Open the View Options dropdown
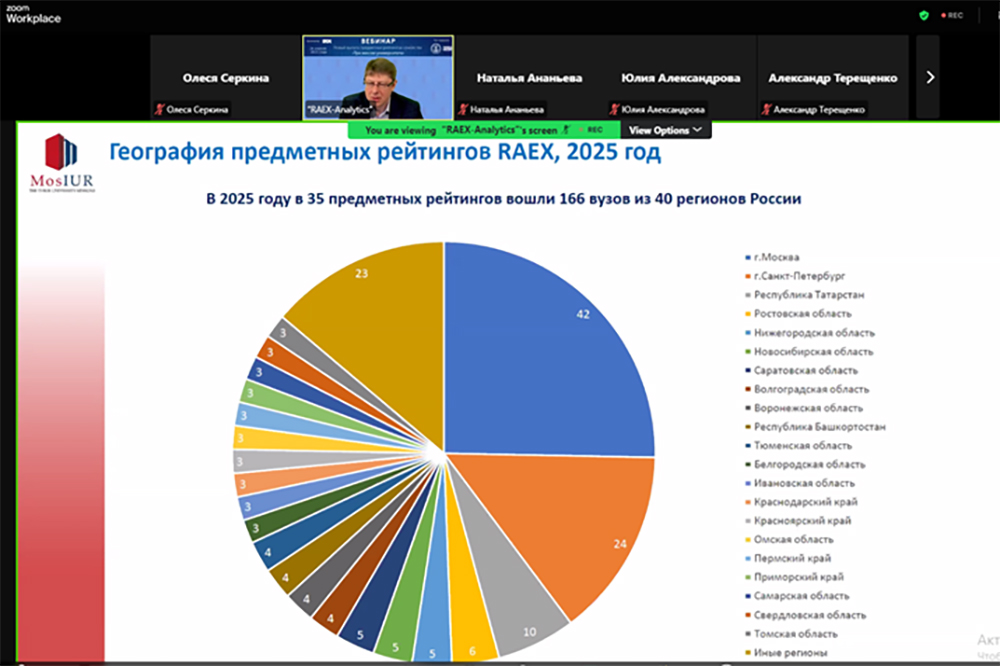 coord(665,130)
